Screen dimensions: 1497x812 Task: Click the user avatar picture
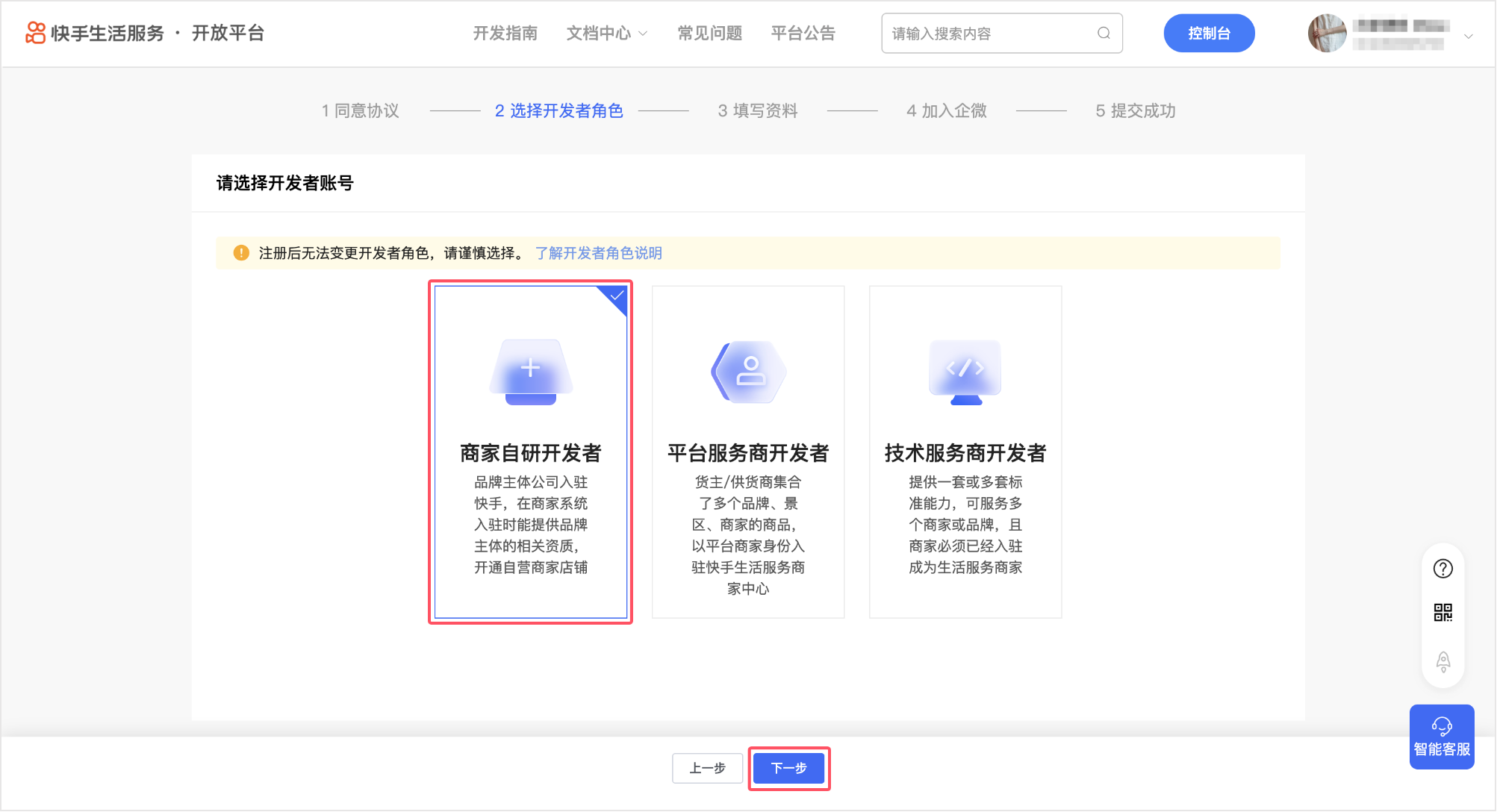[1327, 34]
